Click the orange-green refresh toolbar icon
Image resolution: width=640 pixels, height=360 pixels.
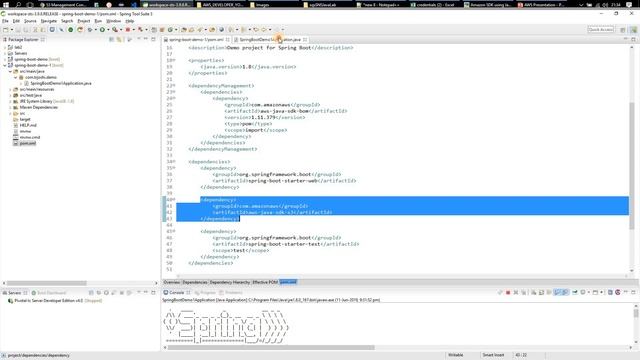tap(80, 30)
